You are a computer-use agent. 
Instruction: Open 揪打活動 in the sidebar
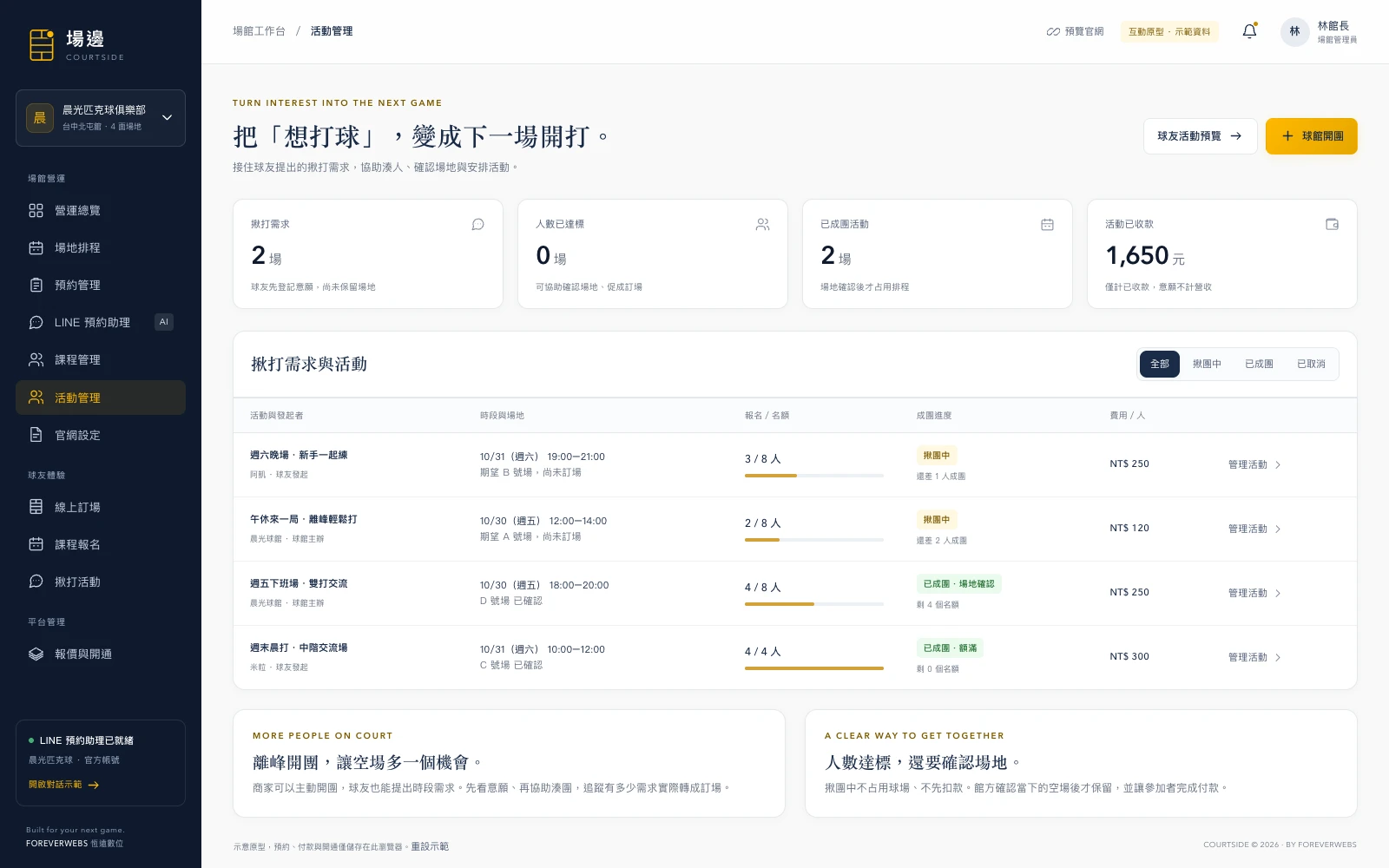(101, 582)
